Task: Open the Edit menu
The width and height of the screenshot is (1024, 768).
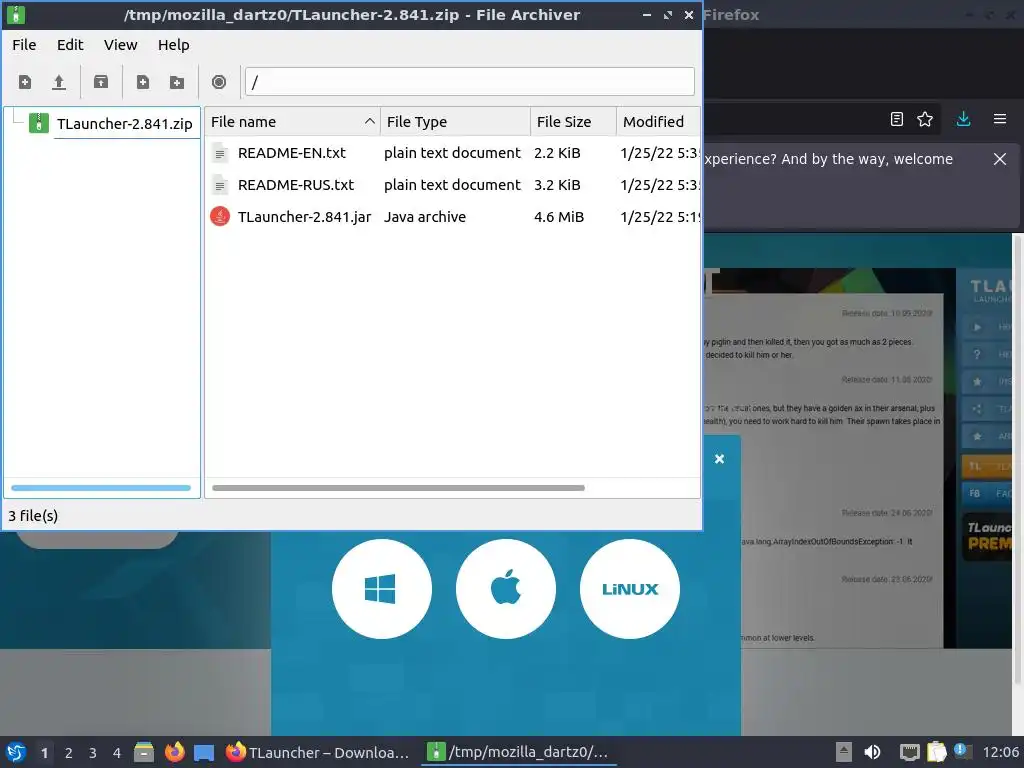Action: pyautogui.click(x=70, y=45)
